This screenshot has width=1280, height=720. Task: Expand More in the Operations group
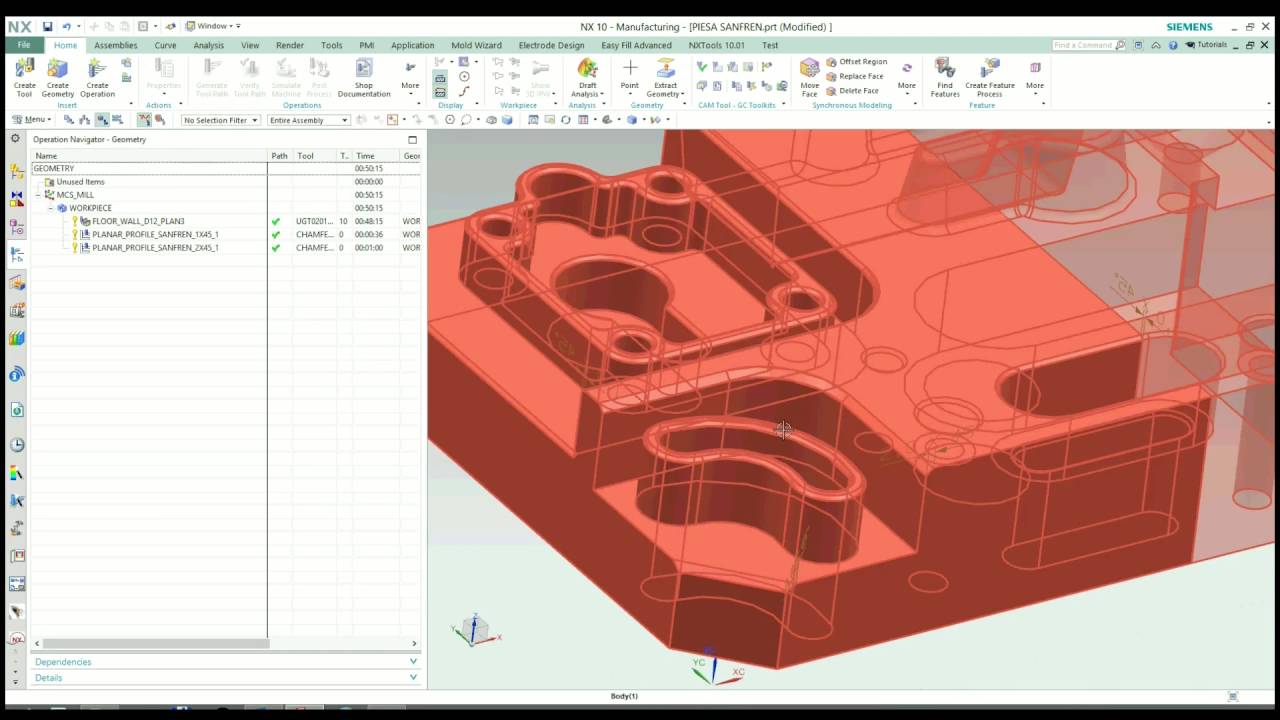(x=410, y=77)
